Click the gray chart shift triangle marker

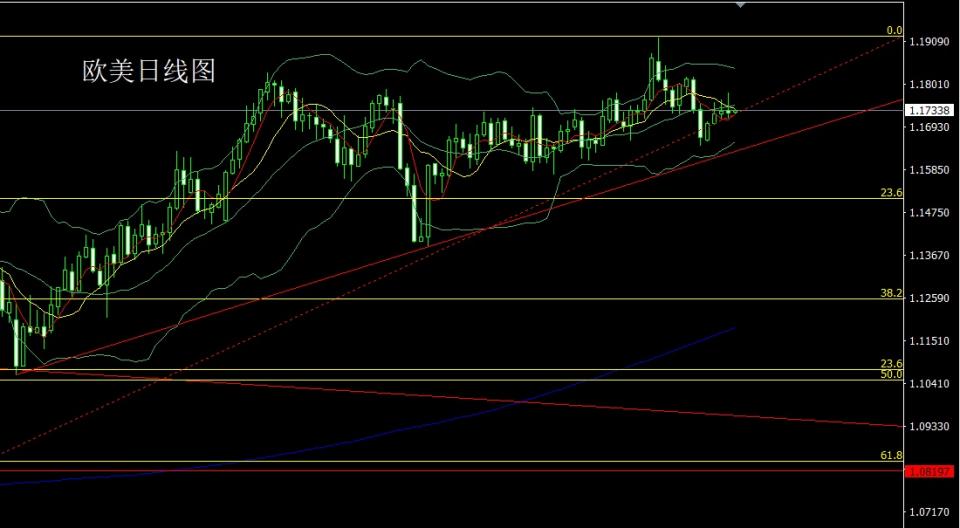[740, 5]
